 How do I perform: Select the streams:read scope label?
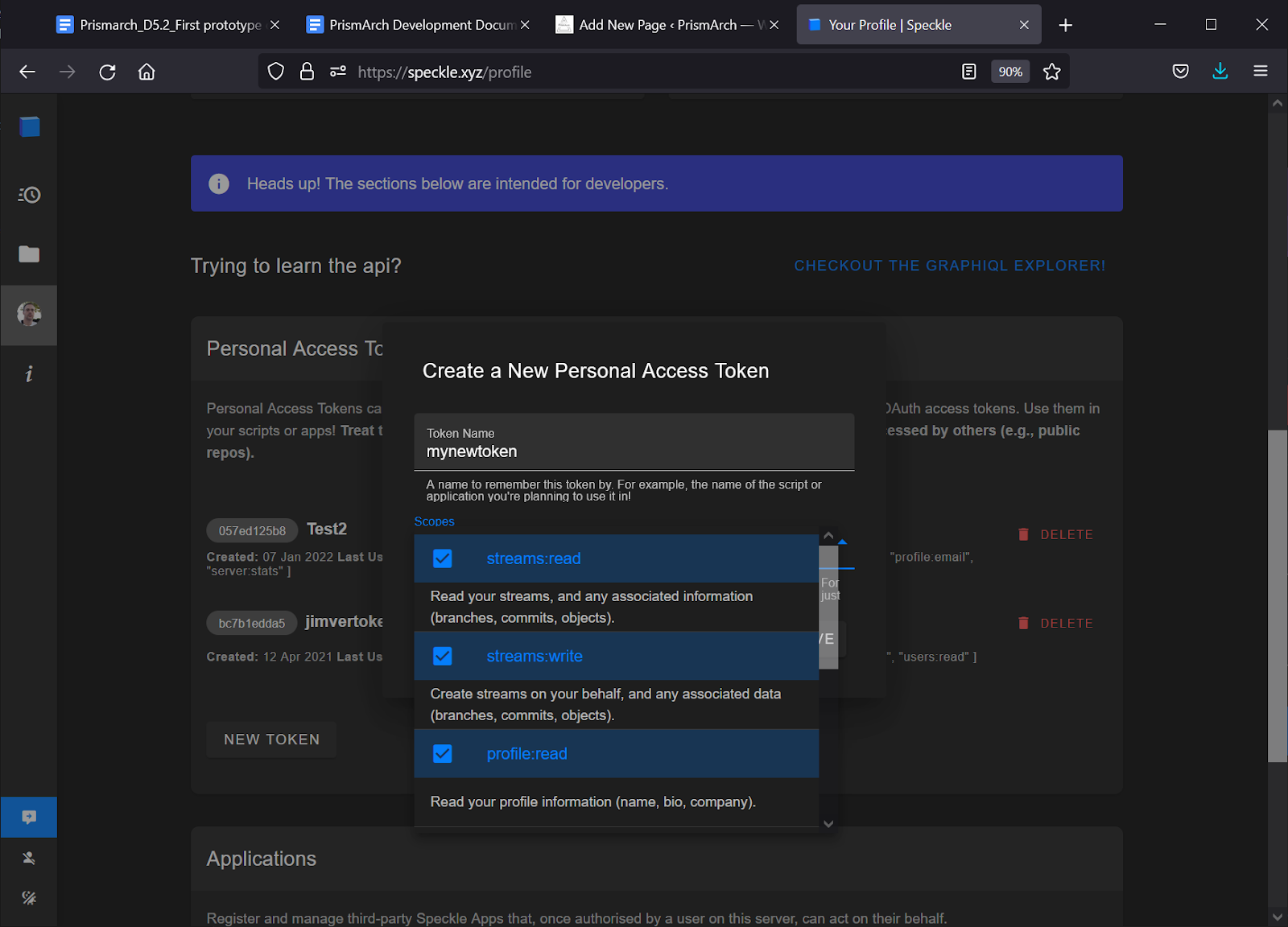(x=534, y=558)
